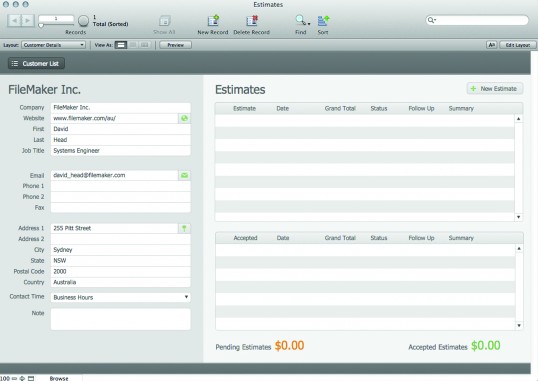Image resolution: width=538 pixels, height=381 pixels.
Task: Click the zoom level 100 indicator
Action: pyautogui.click(x=5, y=378)
